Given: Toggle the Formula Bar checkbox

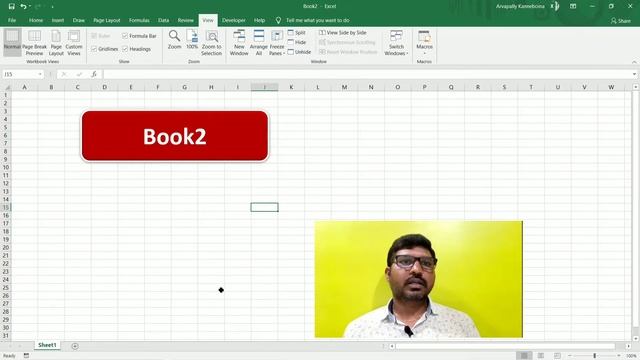Looking at the screenshot, I should [x=125, y=36].
